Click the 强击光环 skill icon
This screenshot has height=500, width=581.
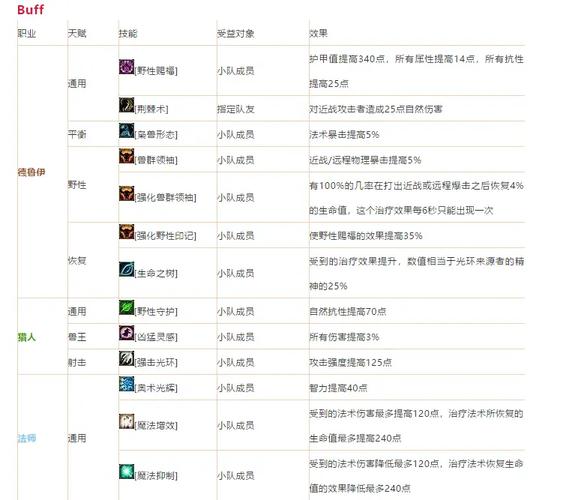[126, 358]
